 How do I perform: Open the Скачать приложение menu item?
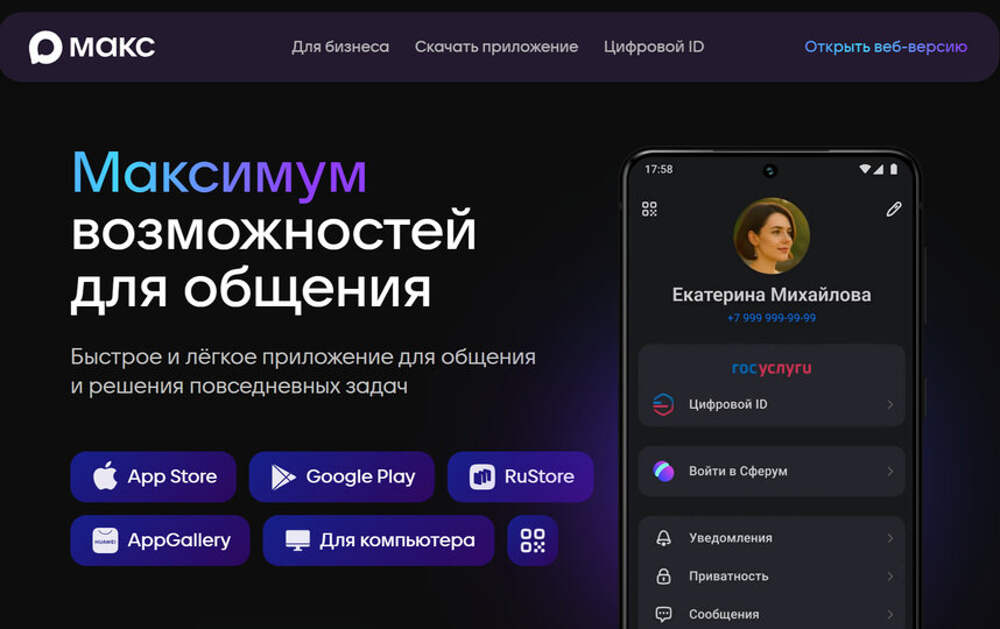click(496, 47)
